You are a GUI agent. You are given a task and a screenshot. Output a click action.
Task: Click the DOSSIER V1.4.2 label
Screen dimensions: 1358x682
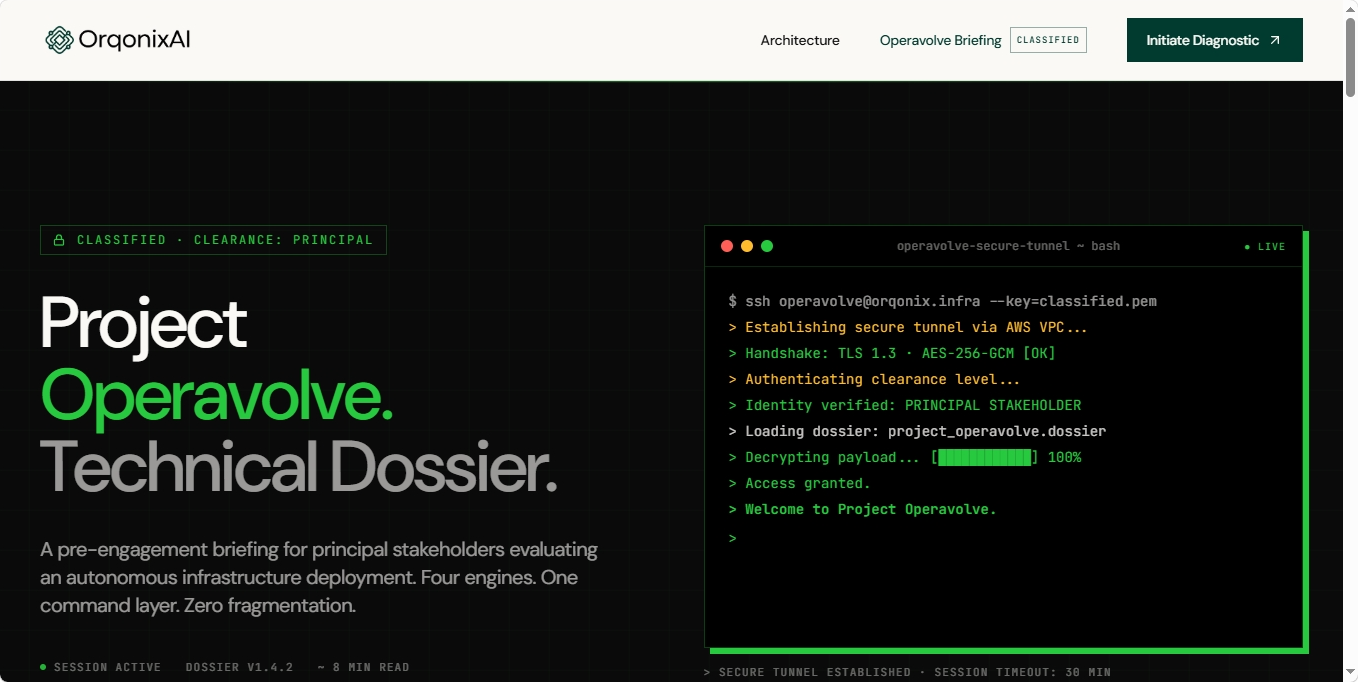(239, 667)
